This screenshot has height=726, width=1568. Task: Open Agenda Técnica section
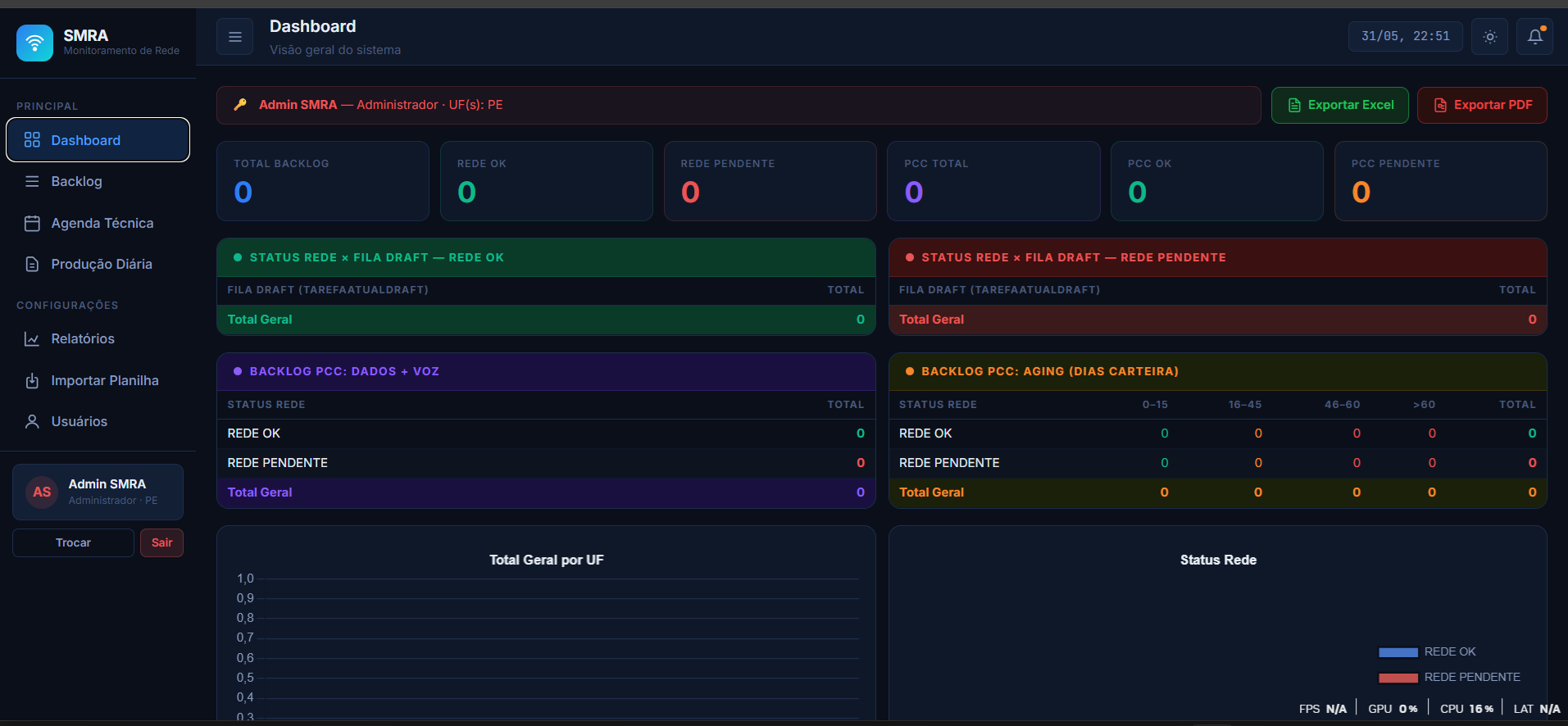coord(98,223)
